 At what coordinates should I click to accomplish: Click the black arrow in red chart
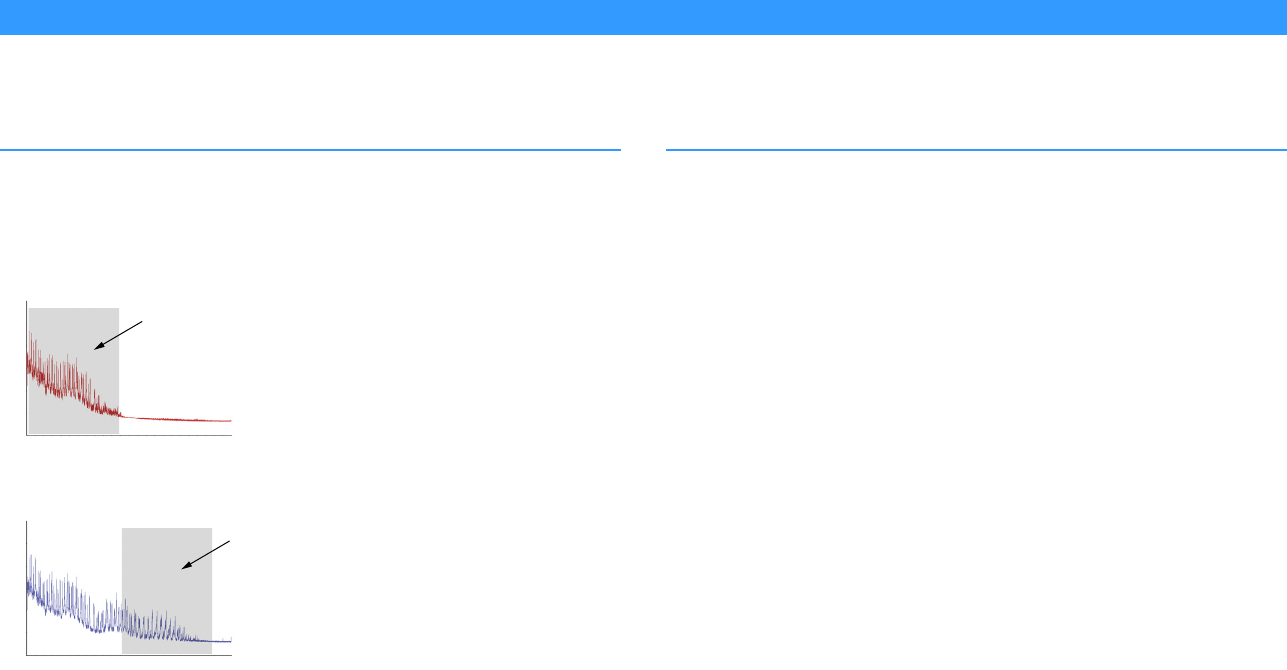pyautogui.click(x=119, y=335)
